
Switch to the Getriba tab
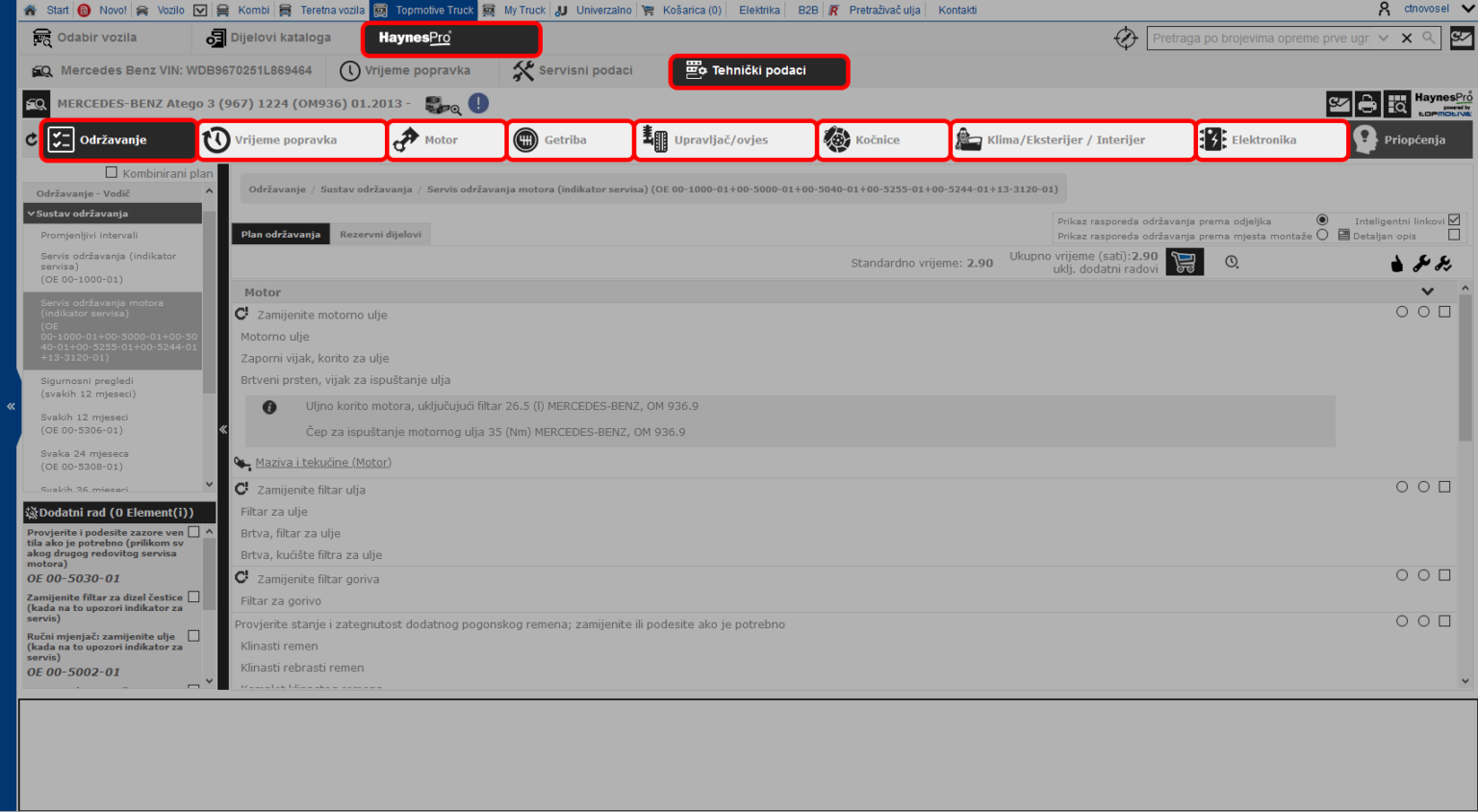[571, 140]
